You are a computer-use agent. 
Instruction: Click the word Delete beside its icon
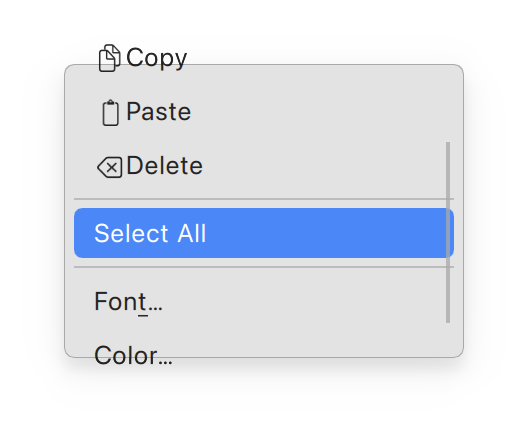(x=165, y=166)
